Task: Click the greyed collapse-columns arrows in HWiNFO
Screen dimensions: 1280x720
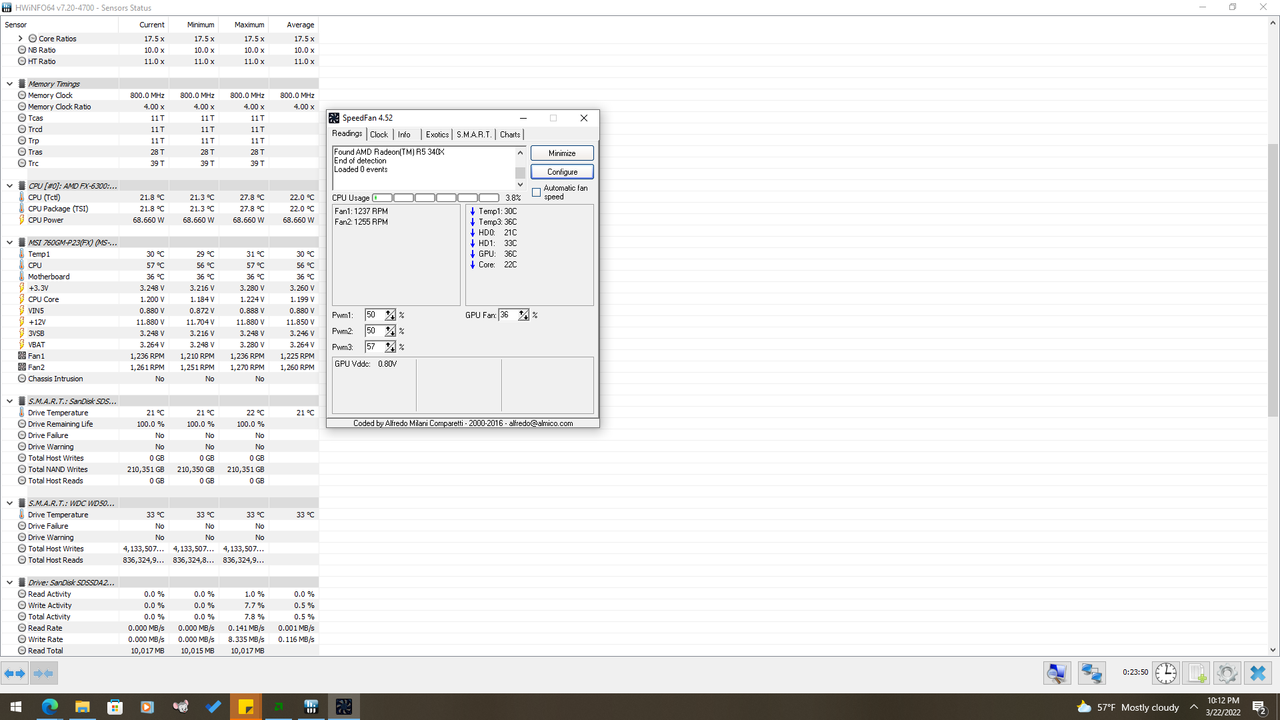Action: (44, 674)
